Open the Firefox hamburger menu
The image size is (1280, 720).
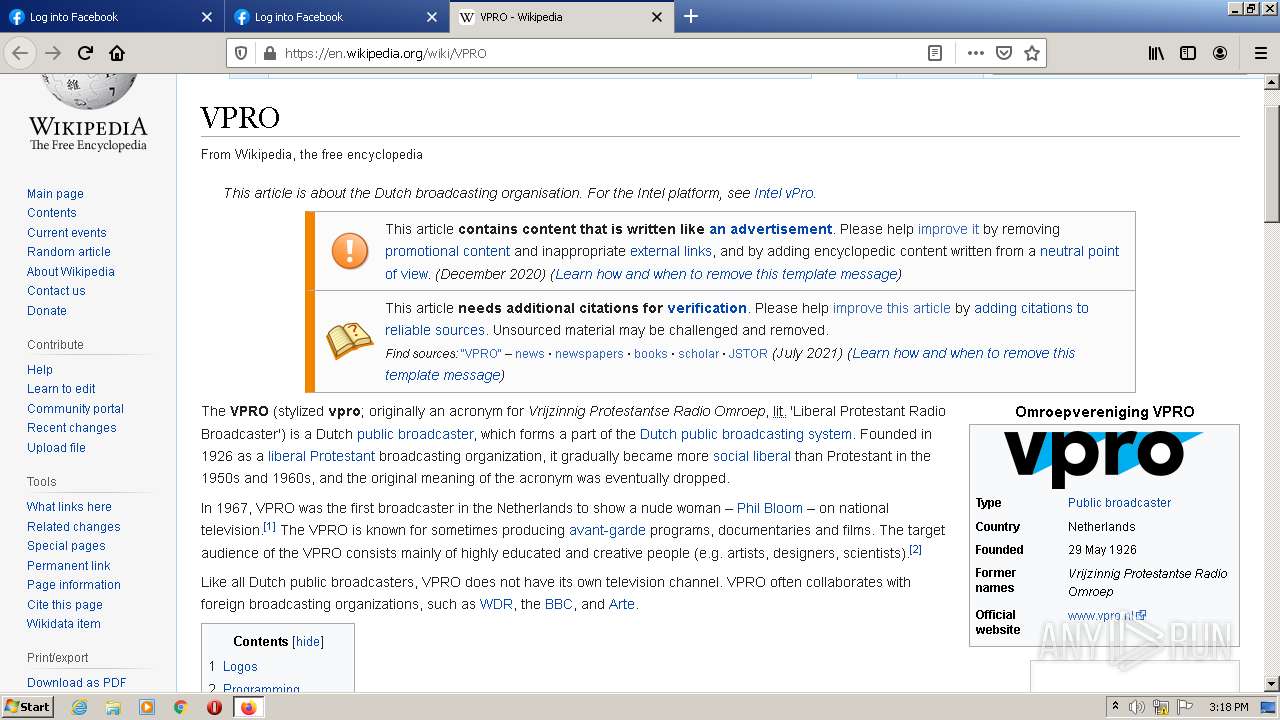pos(1260,53)
